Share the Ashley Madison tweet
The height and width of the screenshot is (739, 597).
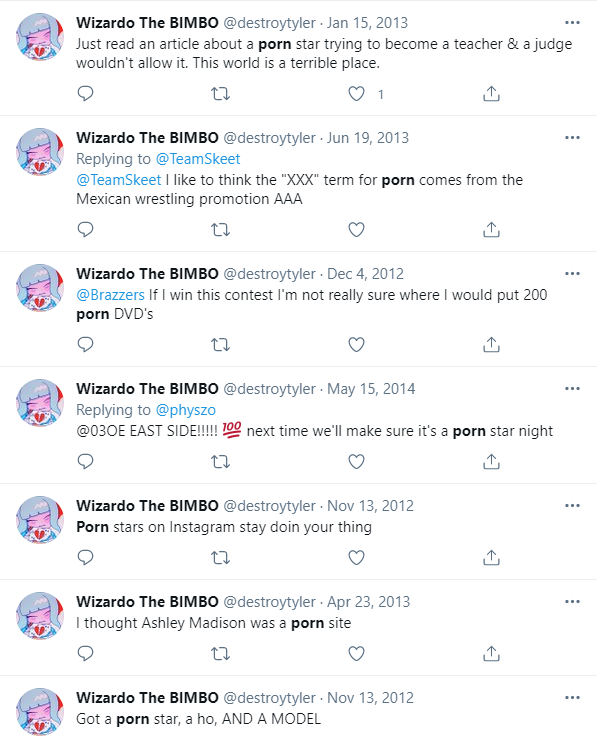point(491,654)
